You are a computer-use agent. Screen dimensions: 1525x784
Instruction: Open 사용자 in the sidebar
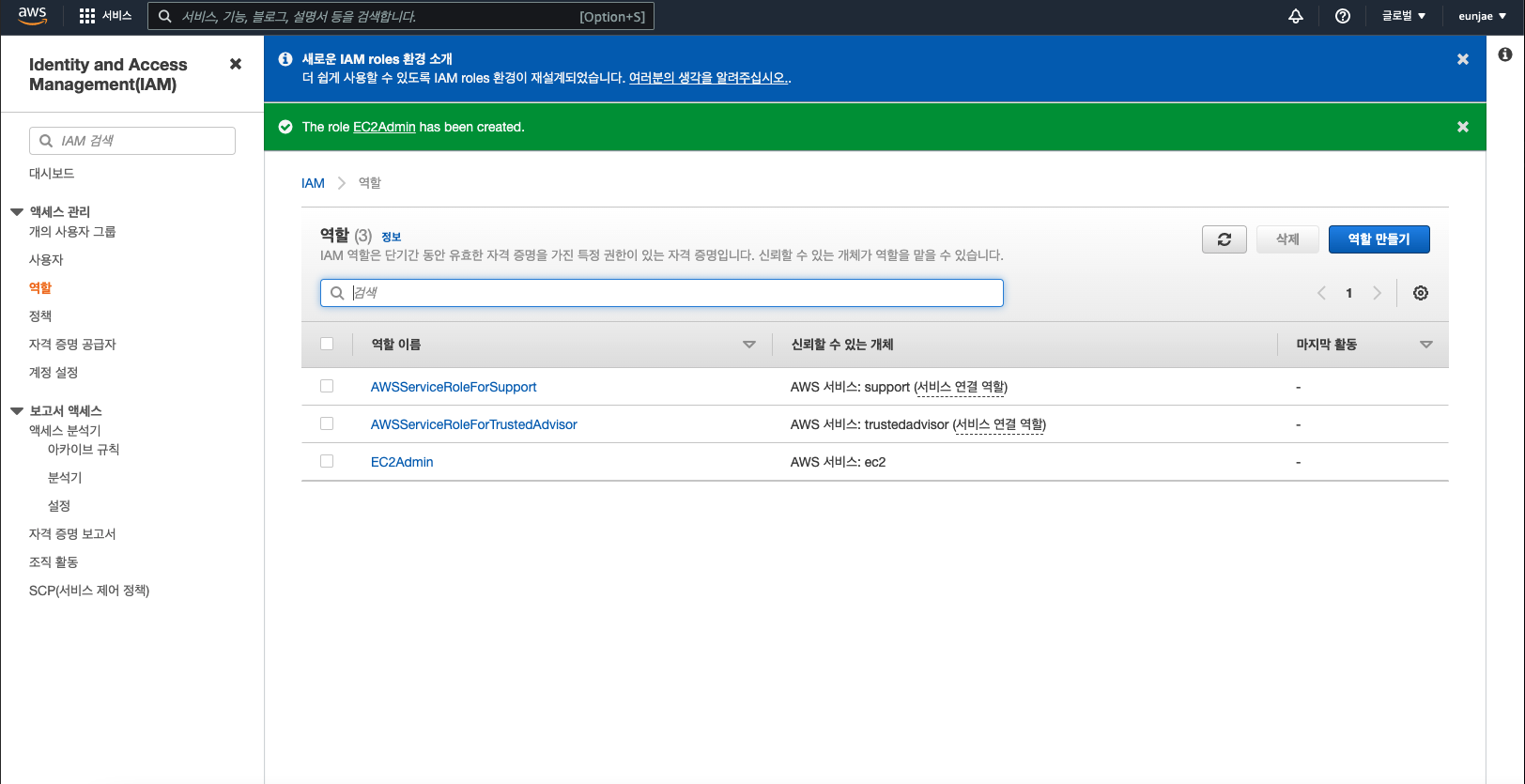pos(46,260)
